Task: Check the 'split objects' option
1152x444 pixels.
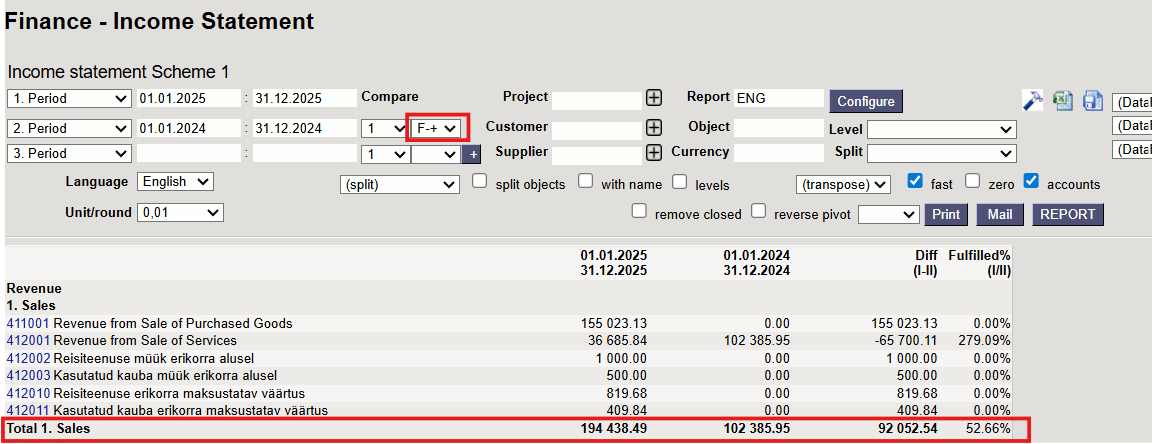Action: [x=480, y=182]
